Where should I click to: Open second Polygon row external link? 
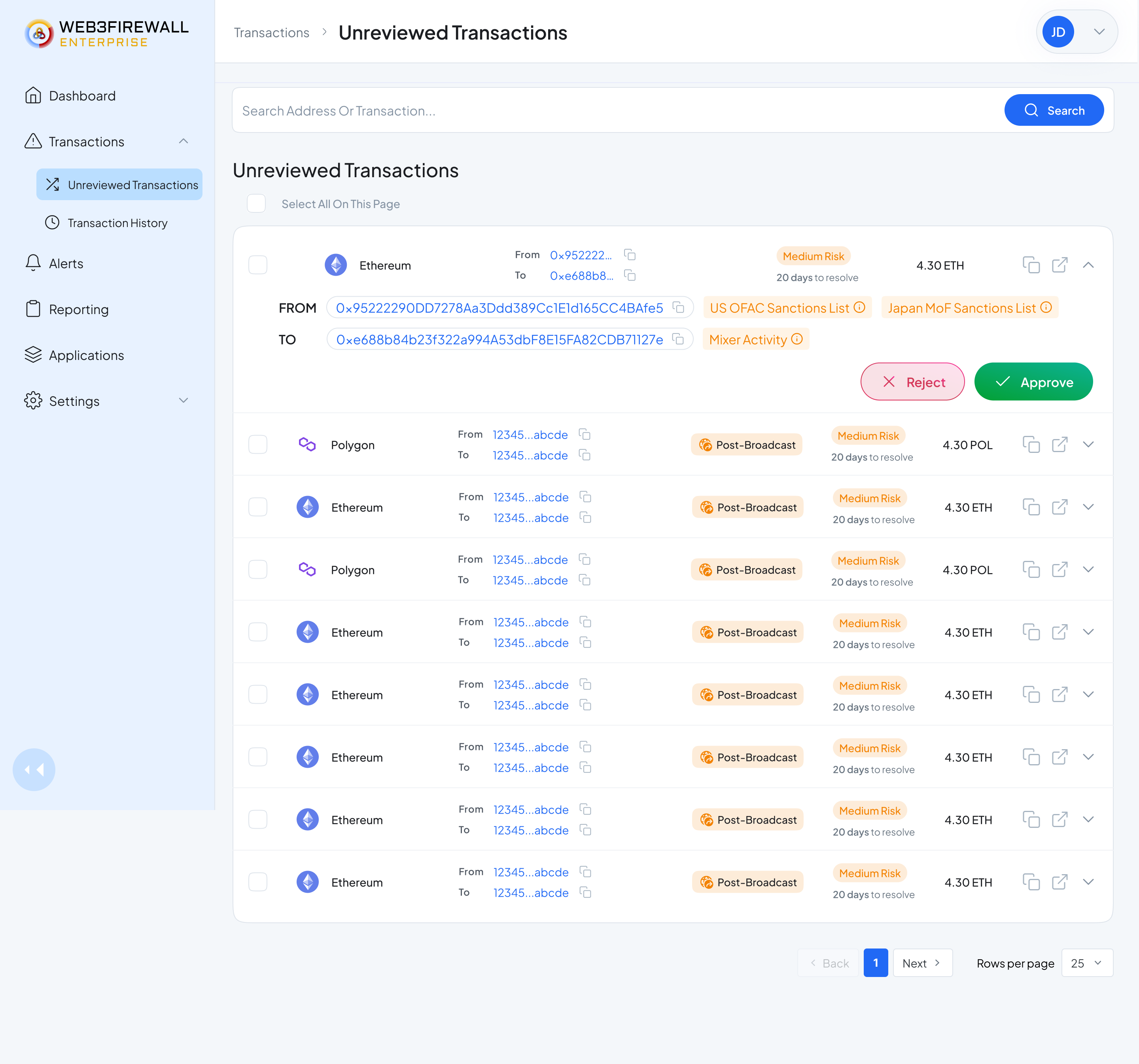click(1060, 570)
